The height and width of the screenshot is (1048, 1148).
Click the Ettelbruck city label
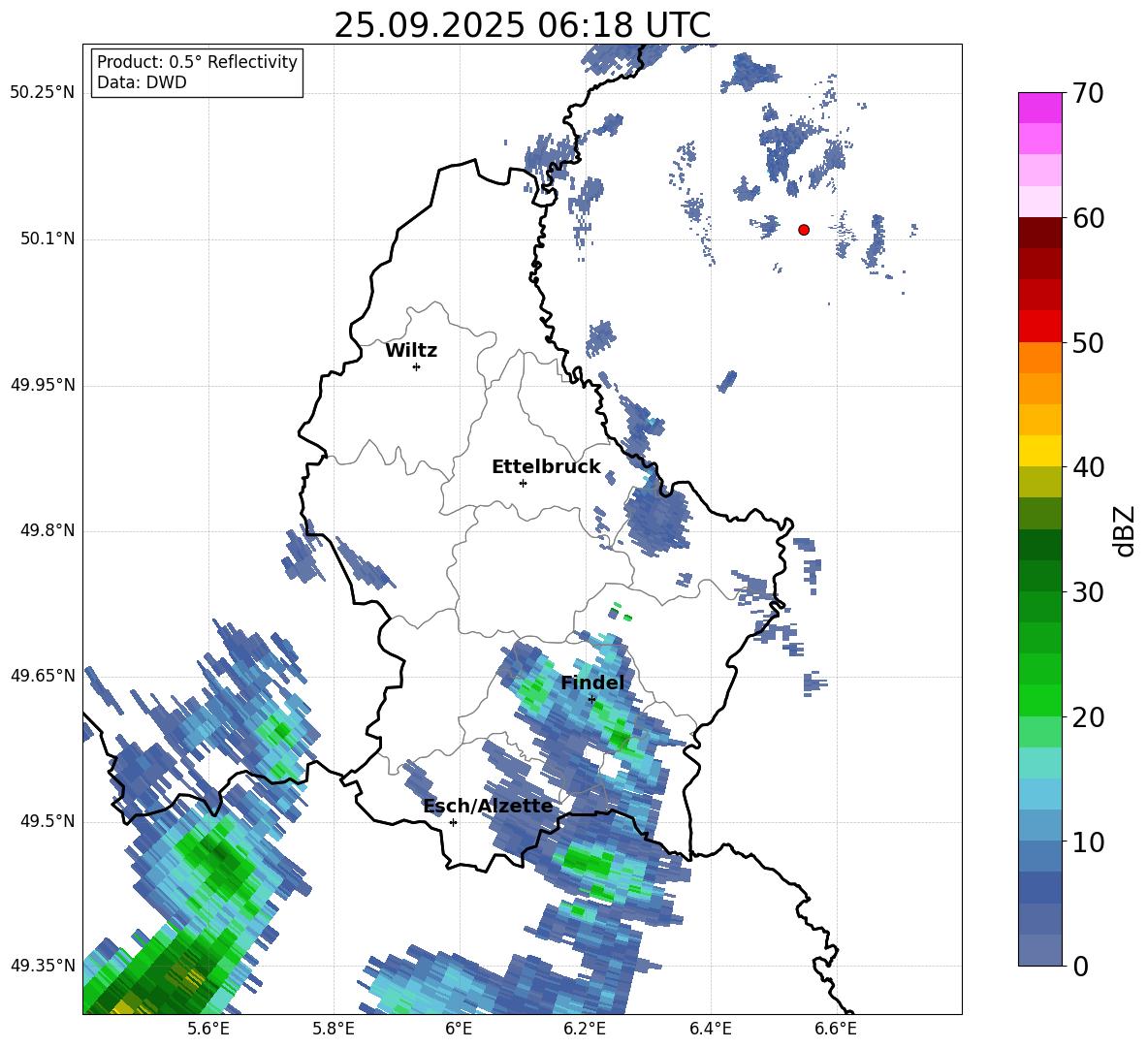click(546, 467)
